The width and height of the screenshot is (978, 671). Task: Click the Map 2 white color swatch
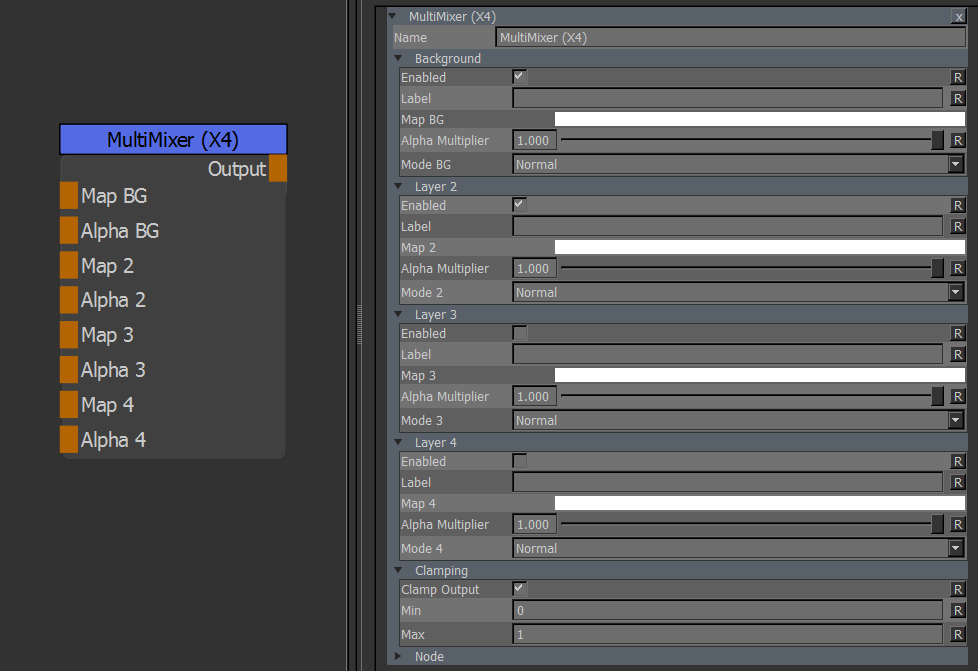[758, 247]
